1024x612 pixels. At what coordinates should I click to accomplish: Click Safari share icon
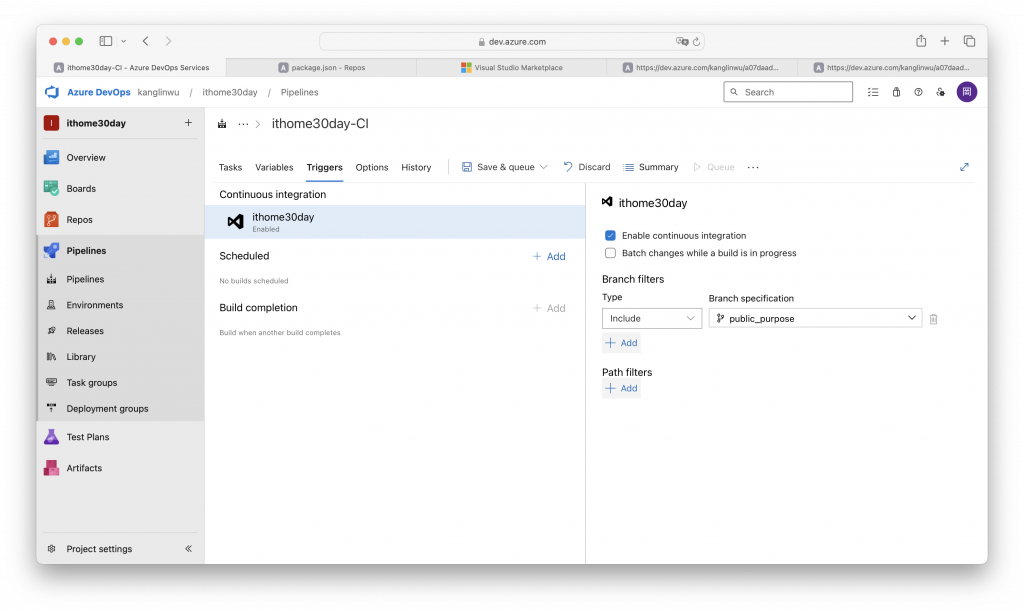coord(921,40)
